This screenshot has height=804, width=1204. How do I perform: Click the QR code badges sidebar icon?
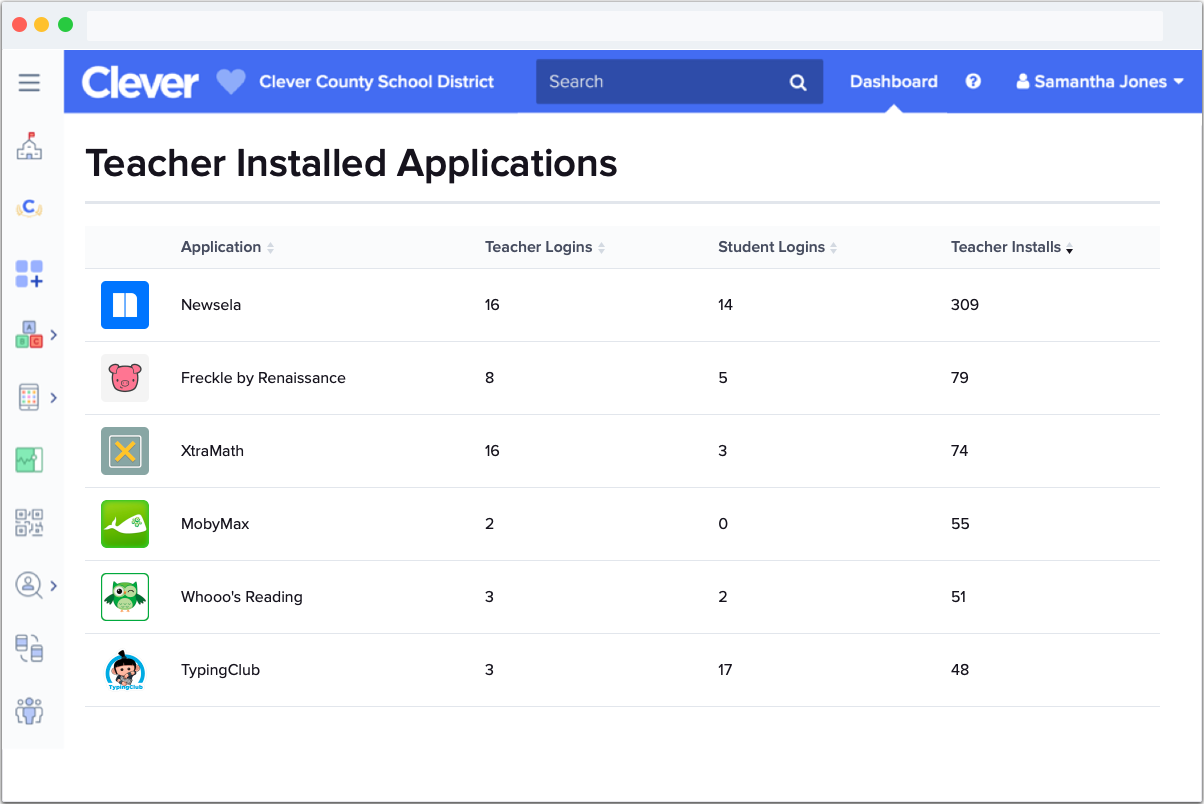(29, 523)
